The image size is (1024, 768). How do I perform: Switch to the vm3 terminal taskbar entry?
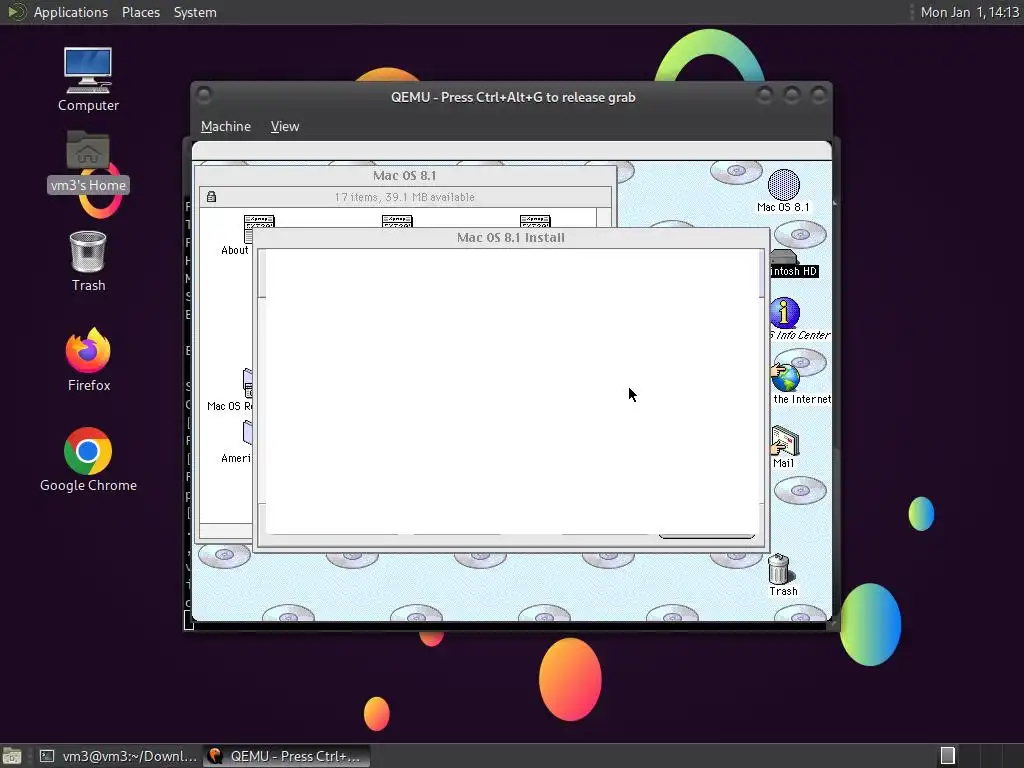(118, 756)
